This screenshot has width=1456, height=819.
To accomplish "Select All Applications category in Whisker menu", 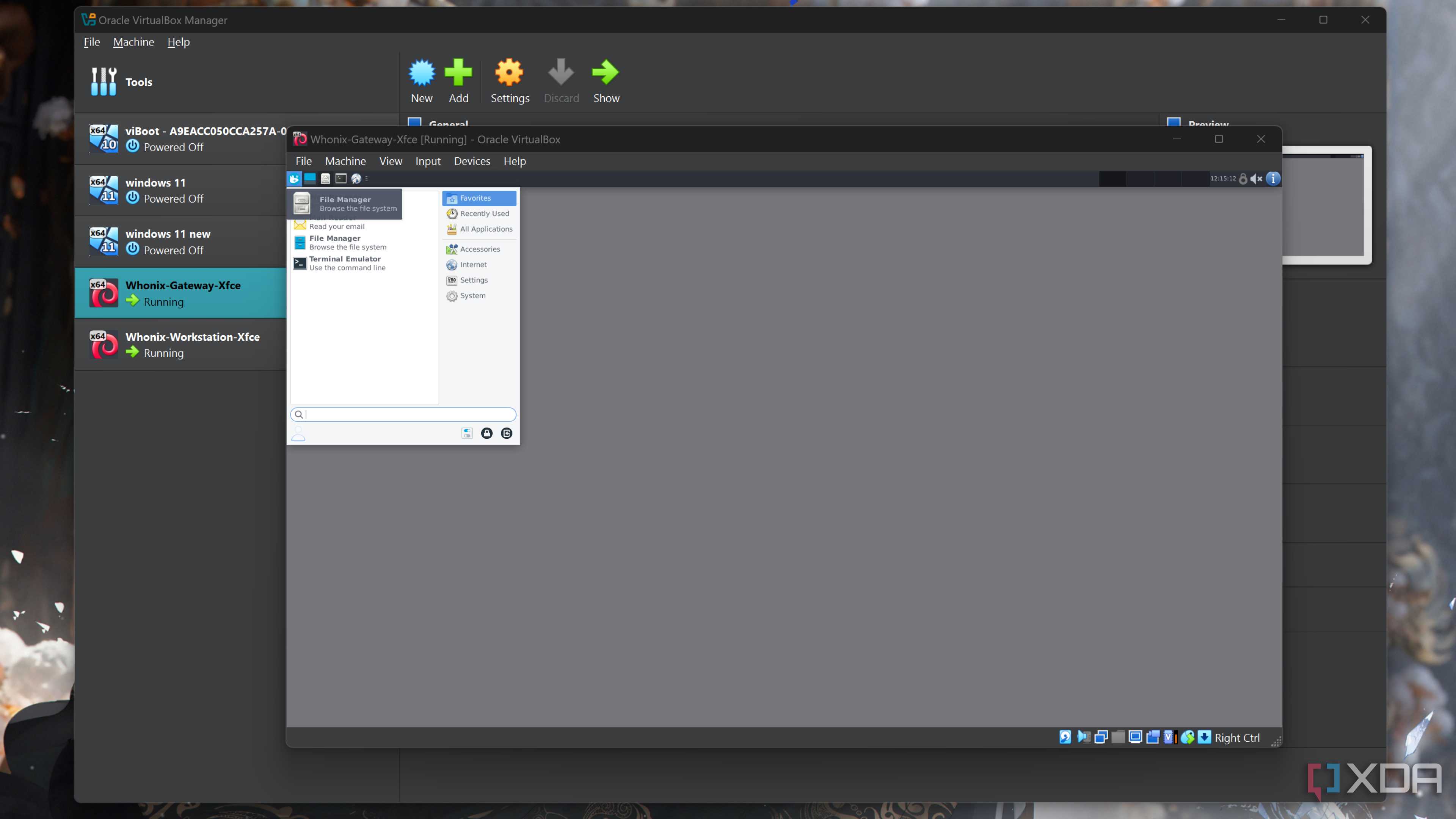I will click(479, 229).
